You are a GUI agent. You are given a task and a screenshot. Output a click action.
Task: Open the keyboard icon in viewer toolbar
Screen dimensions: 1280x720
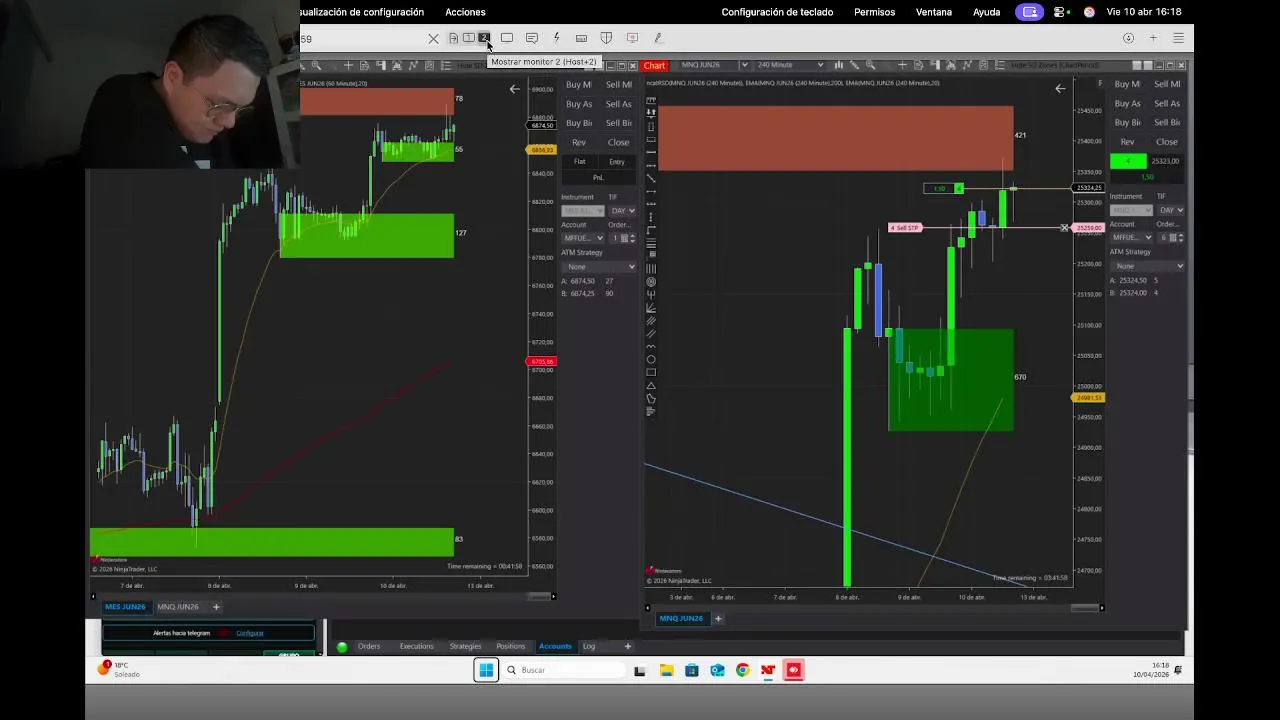581,38
